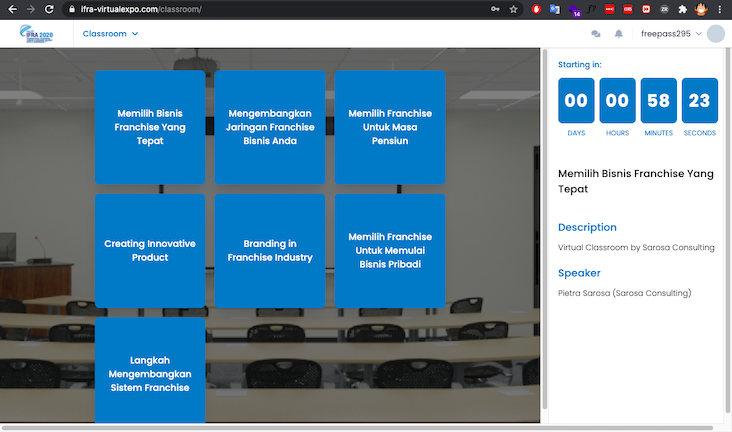Open the Chrome three-dot menu
Viewport: 732px width, 432px height.
720,9
